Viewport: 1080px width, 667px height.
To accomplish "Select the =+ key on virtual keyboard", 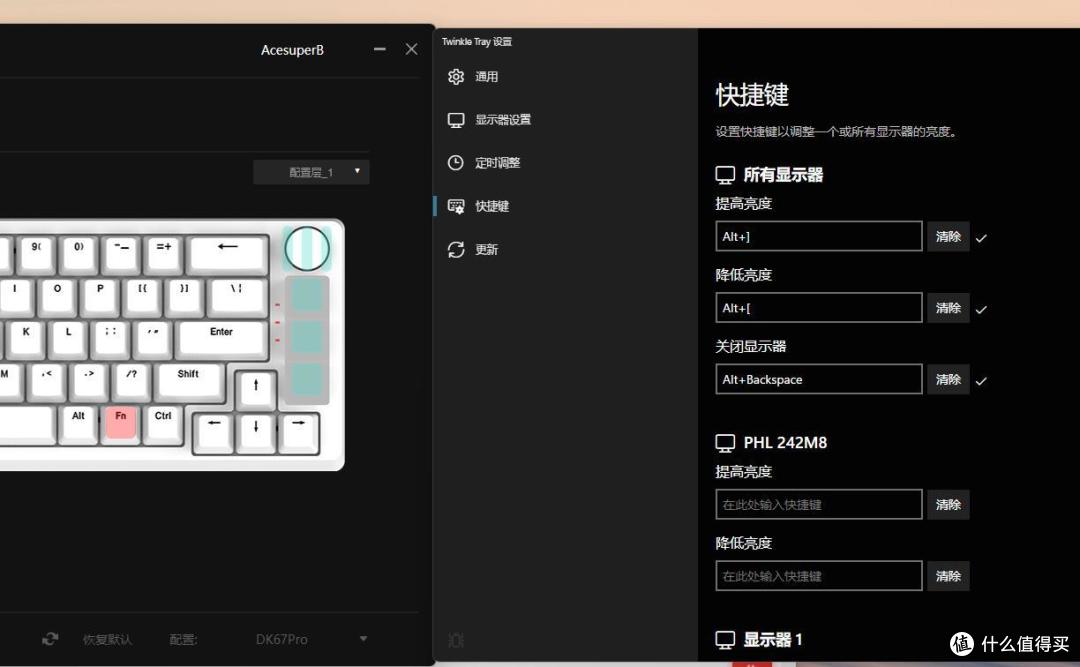I will point(163,253).
